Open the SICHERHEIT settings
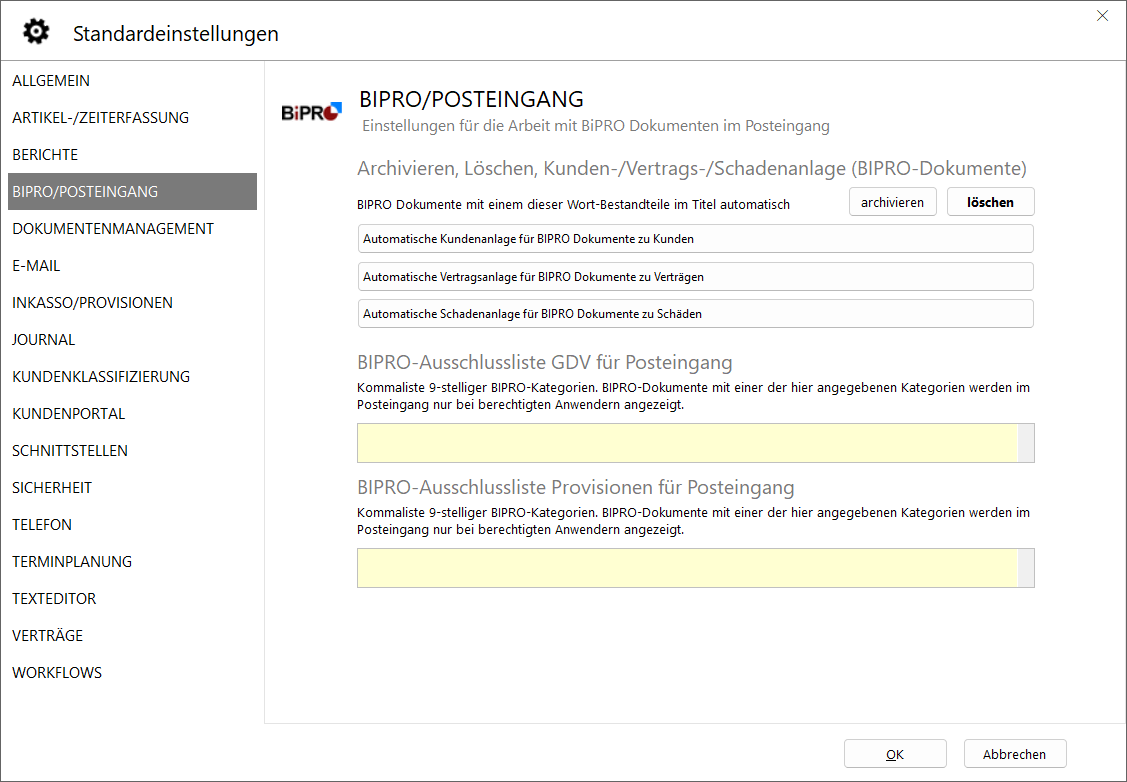The height and width of the screenshot is (782, 1127). (52, 488)
